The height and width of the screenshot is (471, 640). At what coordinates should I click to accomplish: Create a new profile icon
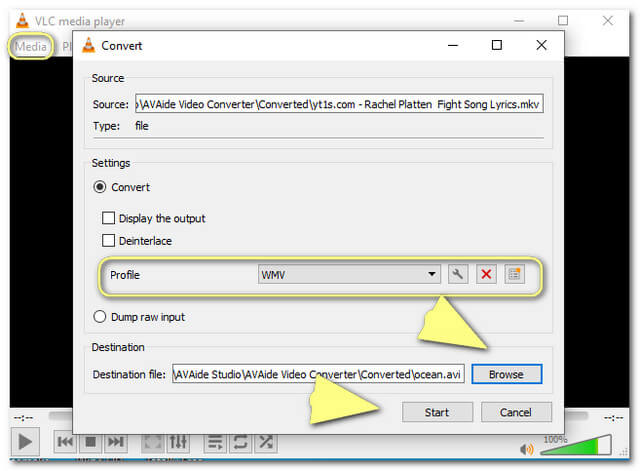(514, 274)
